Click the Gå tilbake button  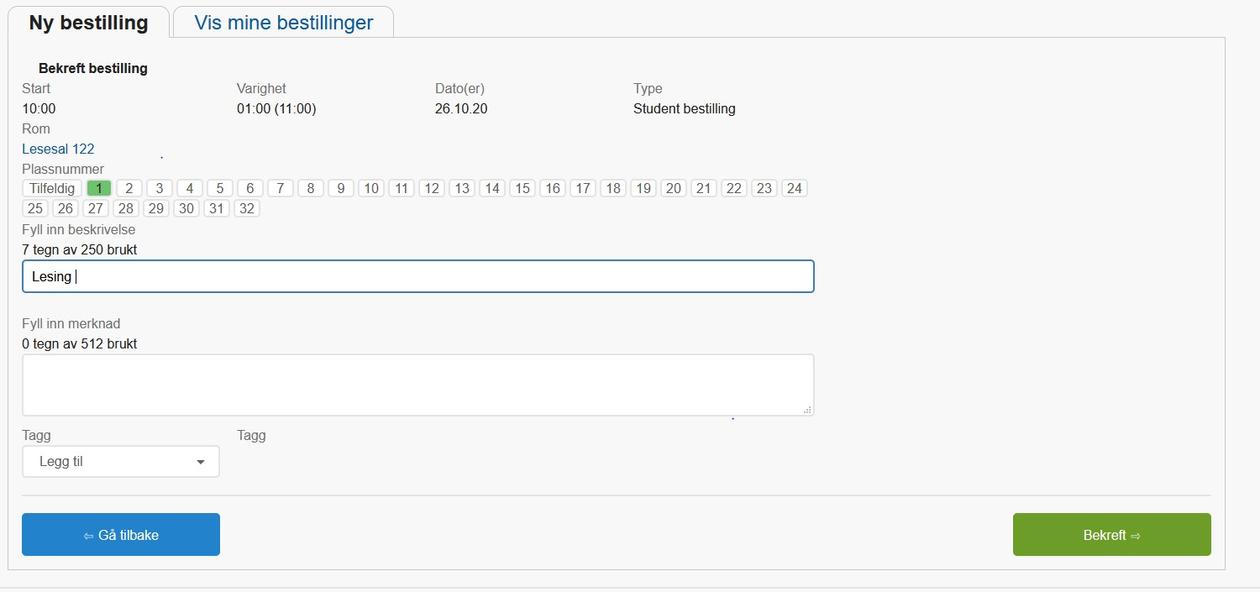pyautogui.click(x=121, y=535)
